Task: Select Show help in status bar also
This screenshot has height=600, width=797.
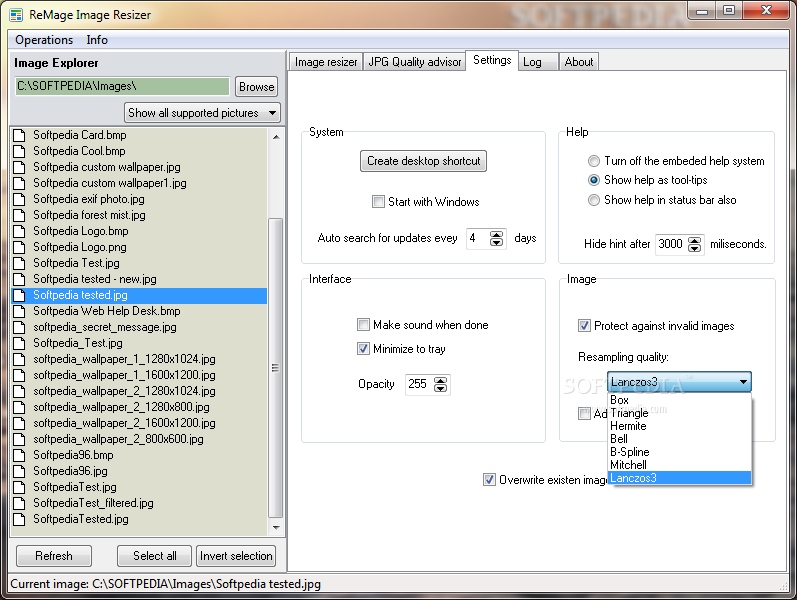Action: tap(594, 200)
